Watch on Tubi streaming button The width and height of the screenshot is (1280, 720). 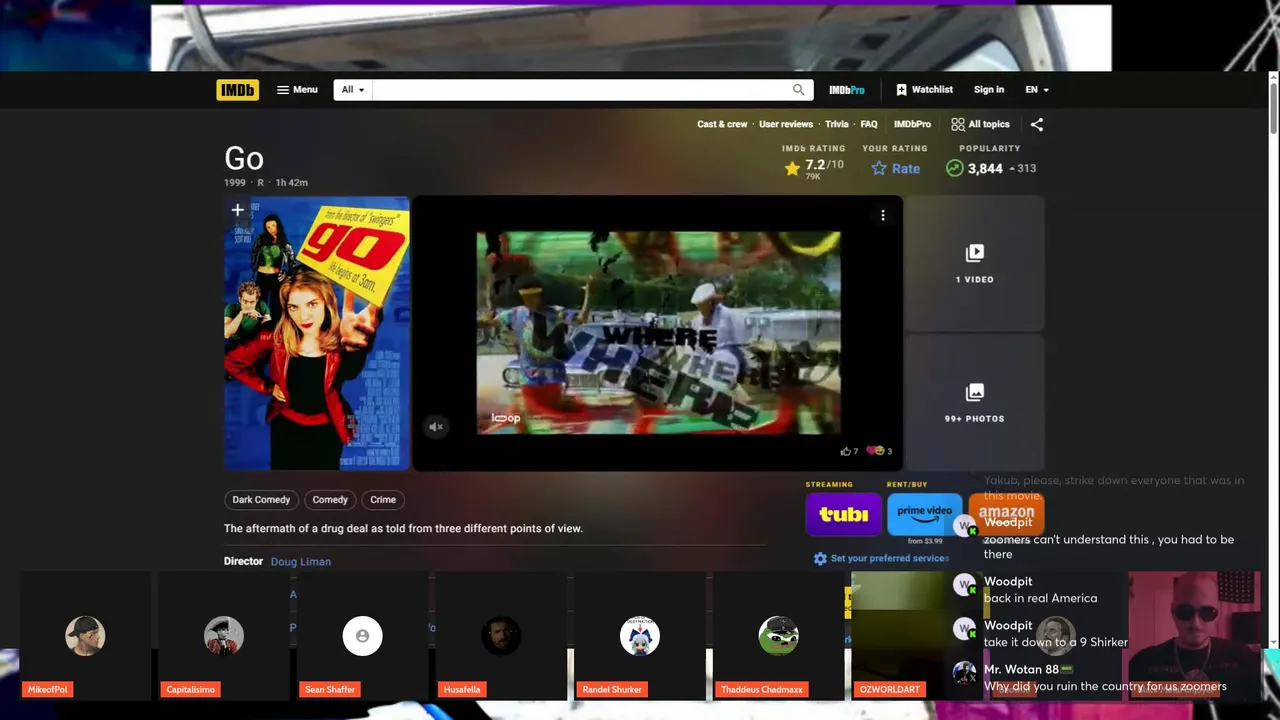843,514
